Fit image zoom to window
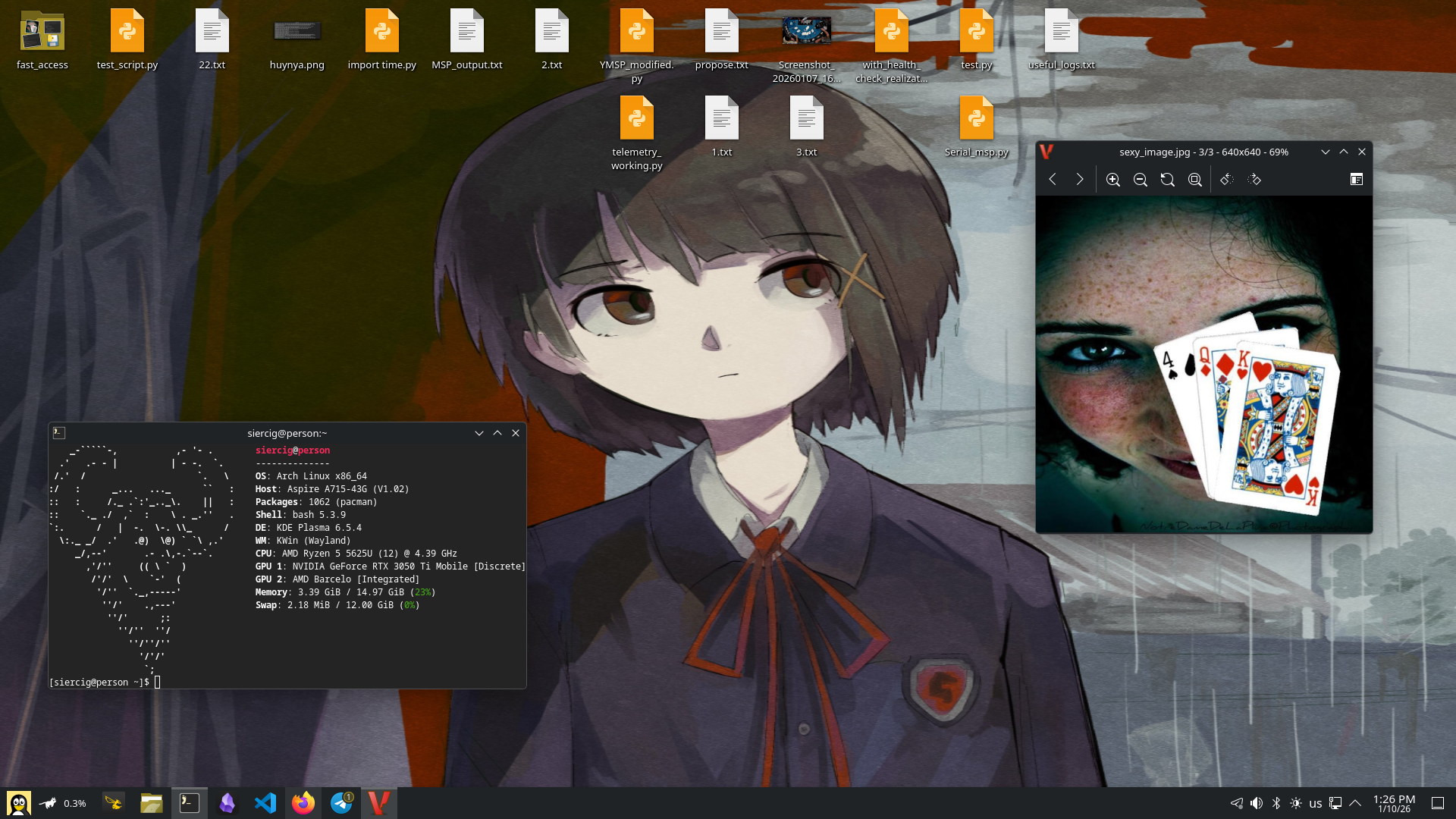Viewport: 1456px width, 819px height. [1194, 180]
